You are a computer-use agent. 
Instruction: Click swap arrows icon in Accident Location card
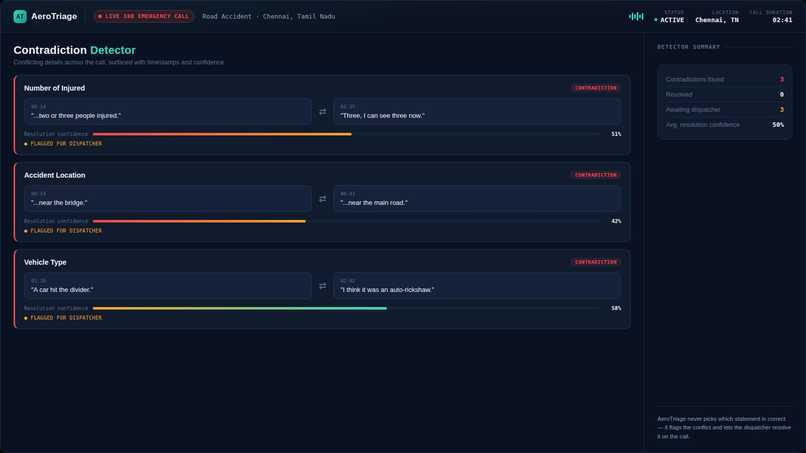(323, 199)
